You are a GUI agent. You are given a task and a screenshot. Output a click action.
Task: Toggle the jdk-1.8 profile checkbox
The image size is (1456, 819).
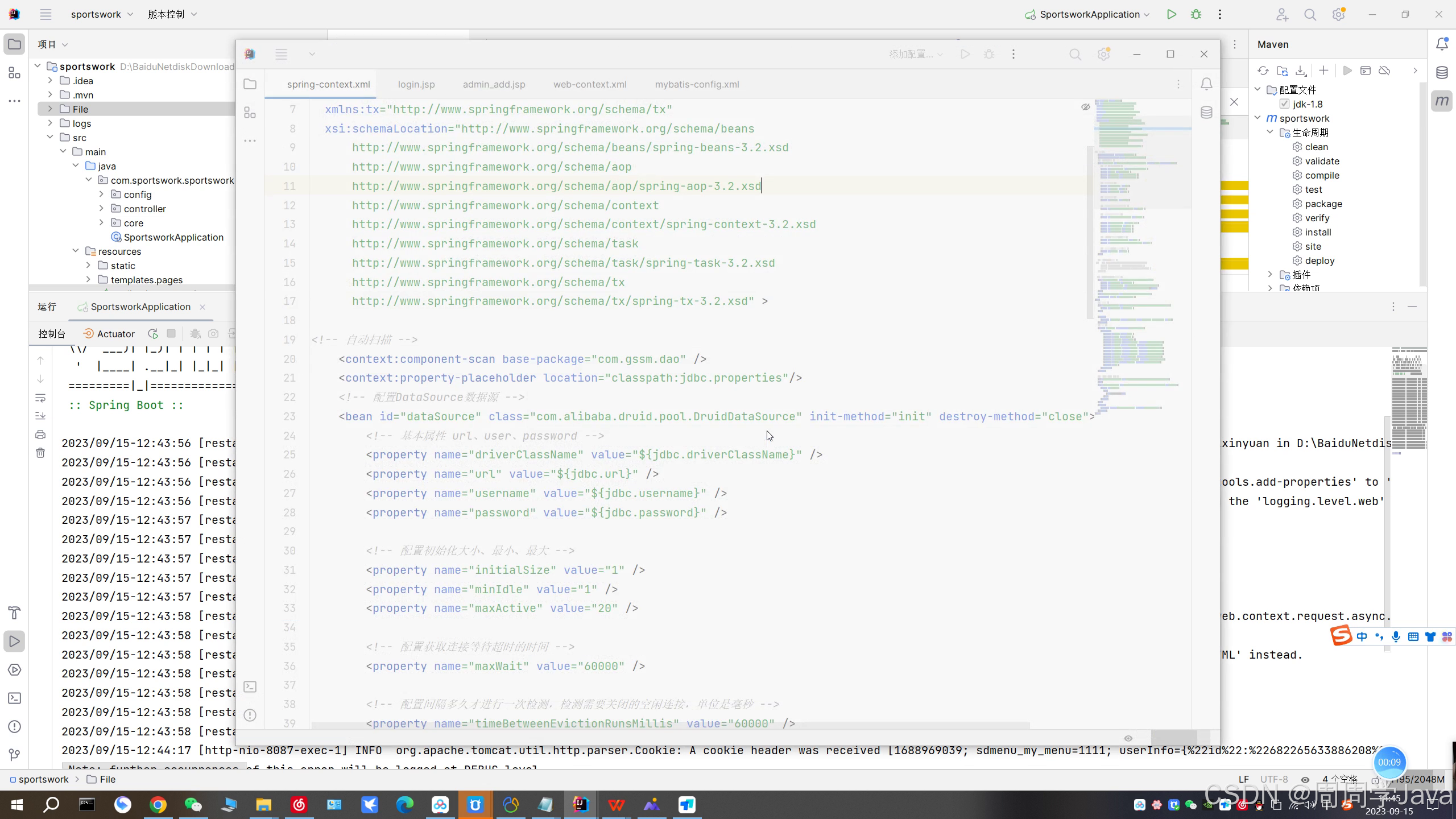click(1284, 104)
